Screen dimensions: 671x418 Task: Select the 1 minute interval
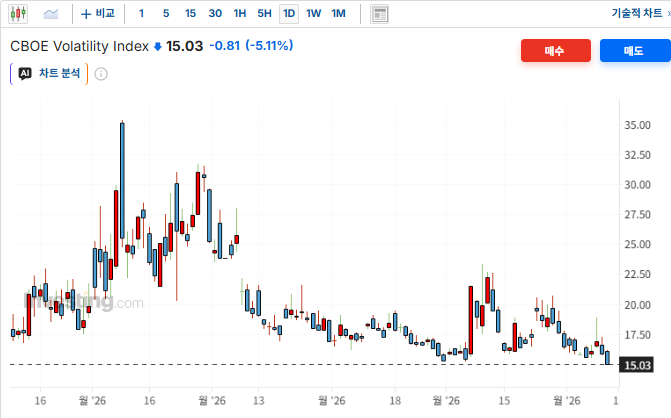[x=141, y=14]
